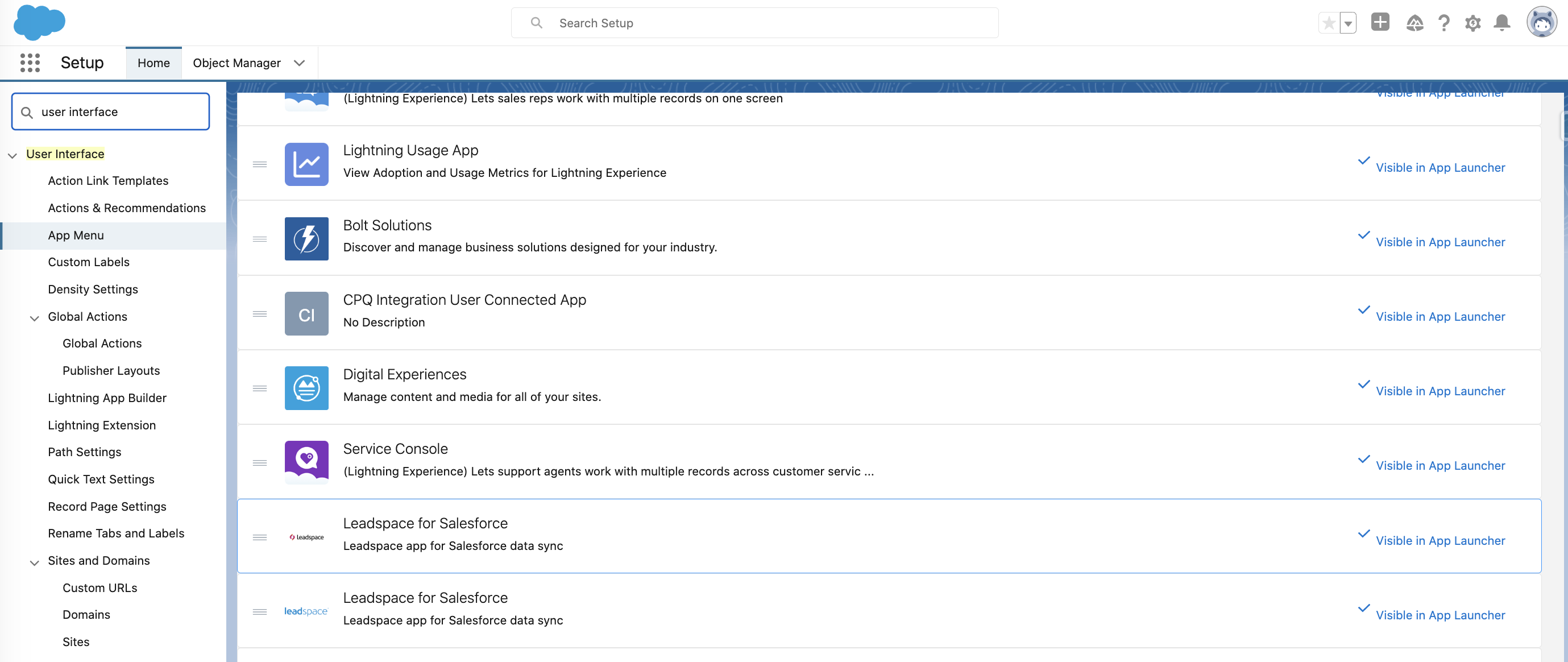Viewport: 1568px width, 662px height.
Task: Open Actions & Recommendations in sidebar
Action: [x=127, y=208]
